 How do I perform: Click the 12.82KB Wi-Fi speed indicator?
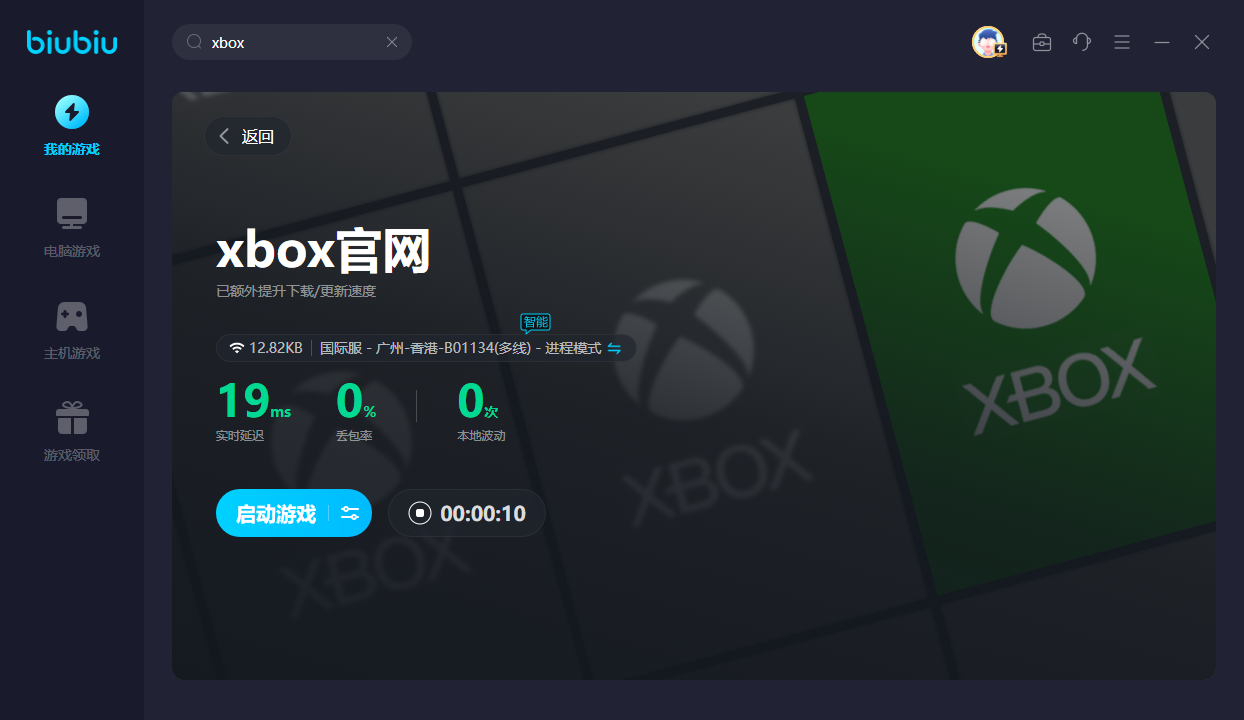click(x=266, y=348)
